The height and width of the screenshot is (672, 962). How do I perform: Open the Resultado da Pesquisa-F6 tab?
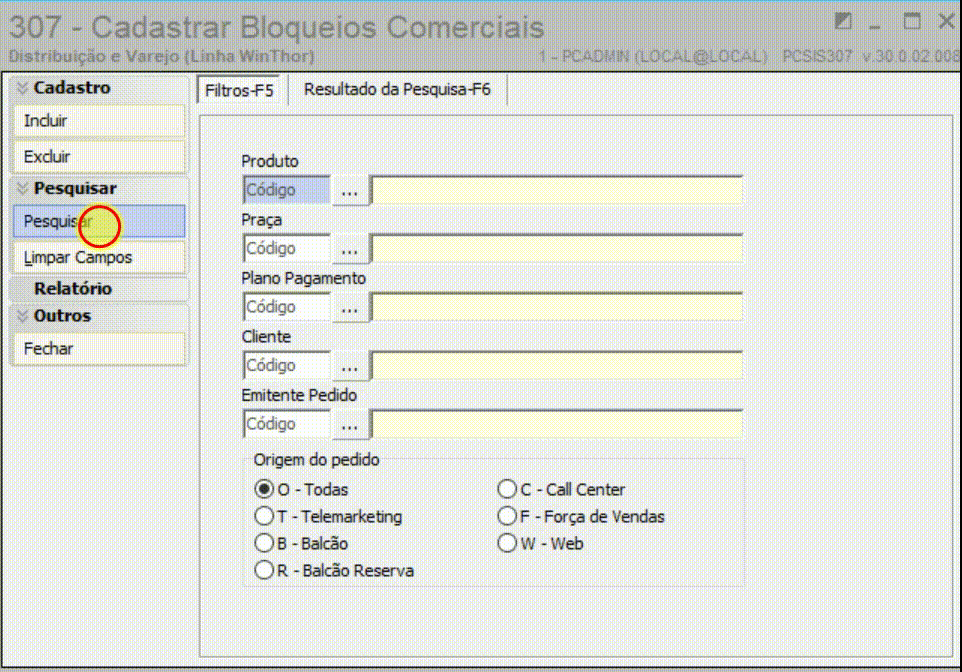click(x=397, y=90)
